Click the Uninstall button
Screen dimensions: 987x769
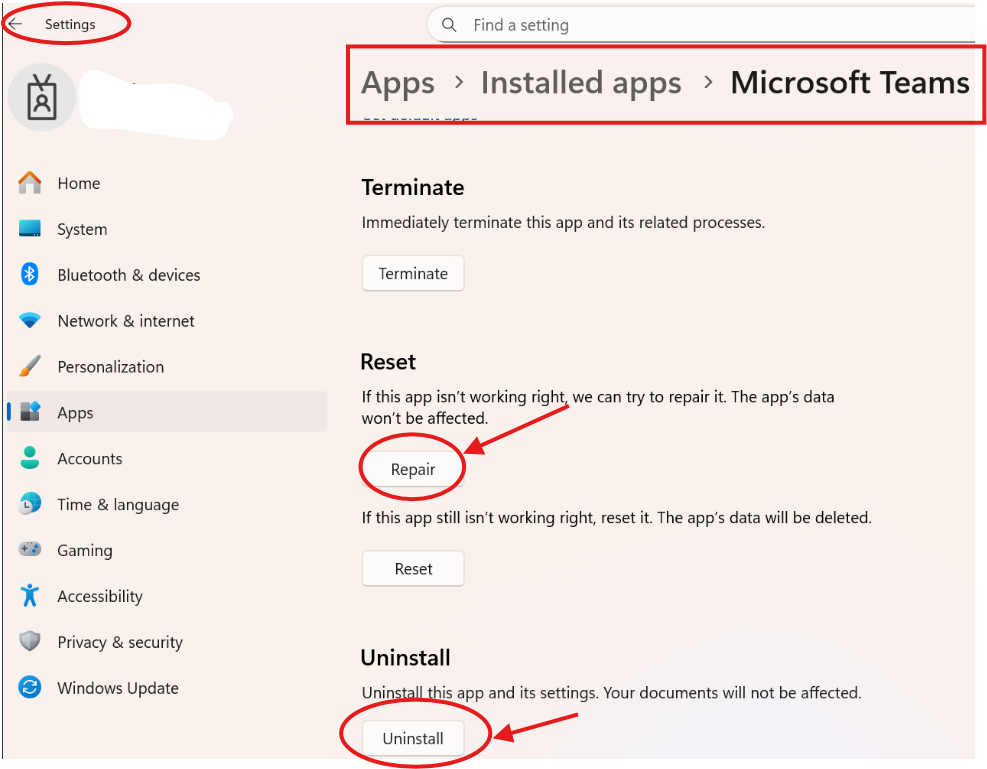point(413,738)
